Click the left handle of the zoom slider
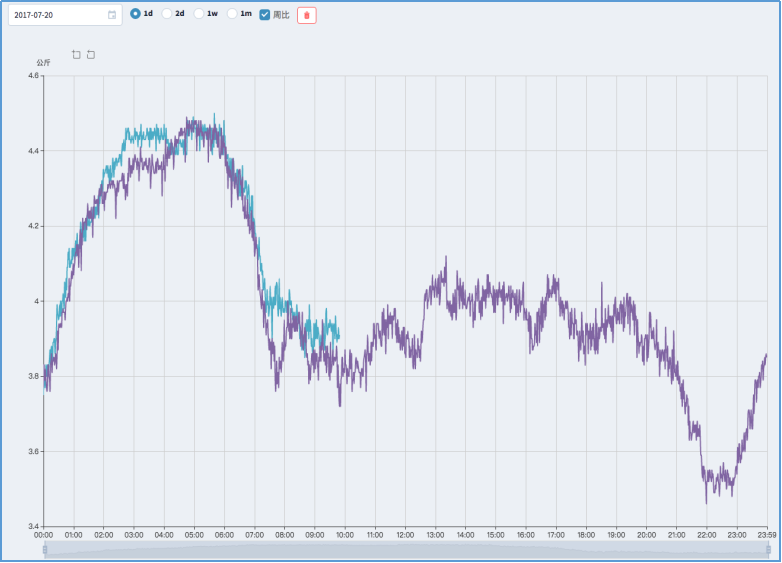 click(x=44, y=550)
